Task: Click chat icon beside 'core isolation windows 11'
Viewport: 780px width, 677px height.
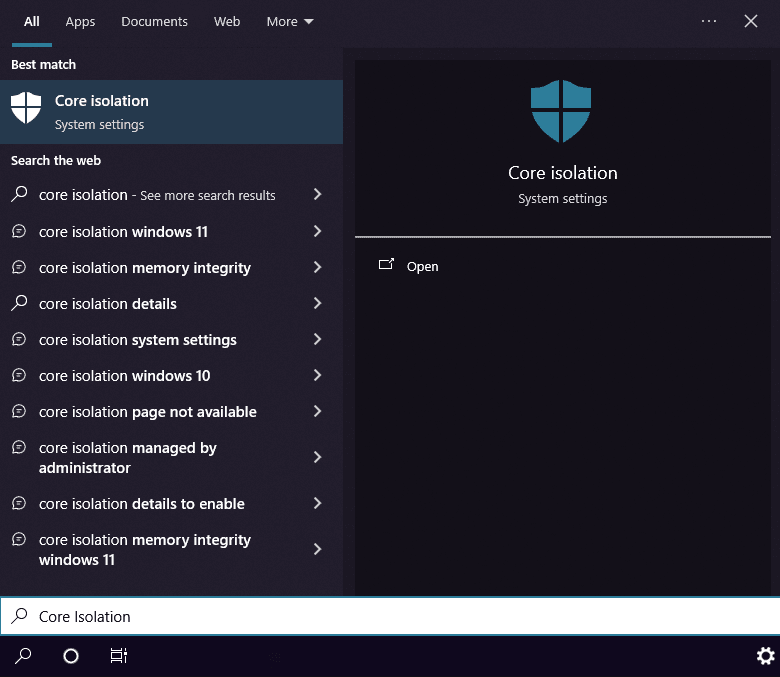Action: 19,231
